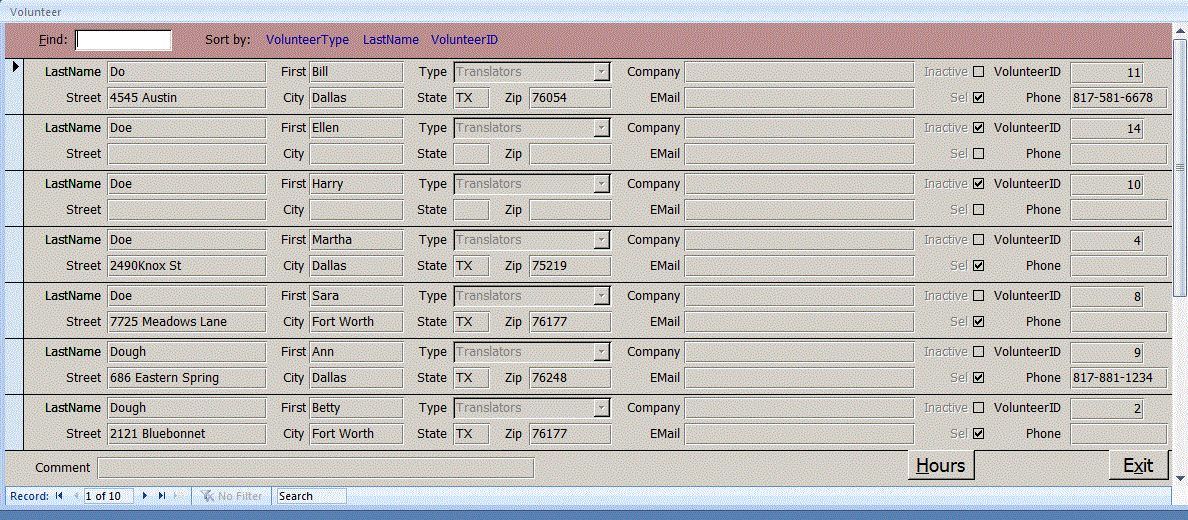Open Type dropdown for Ellen Doe
The height and width of the screenshot is (520, 1188).
(x=602, y=128)
